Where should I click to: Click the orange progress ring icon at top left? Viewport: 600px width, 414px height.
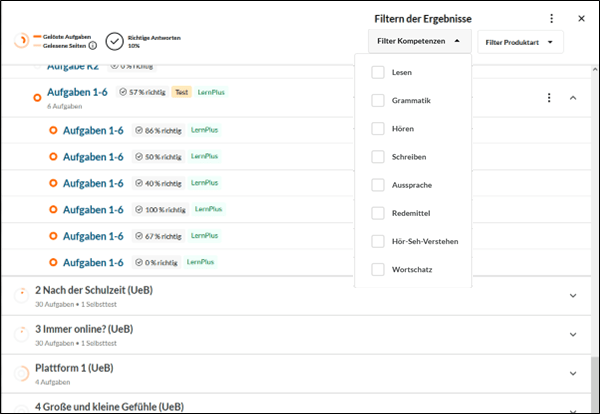[21, 40]
